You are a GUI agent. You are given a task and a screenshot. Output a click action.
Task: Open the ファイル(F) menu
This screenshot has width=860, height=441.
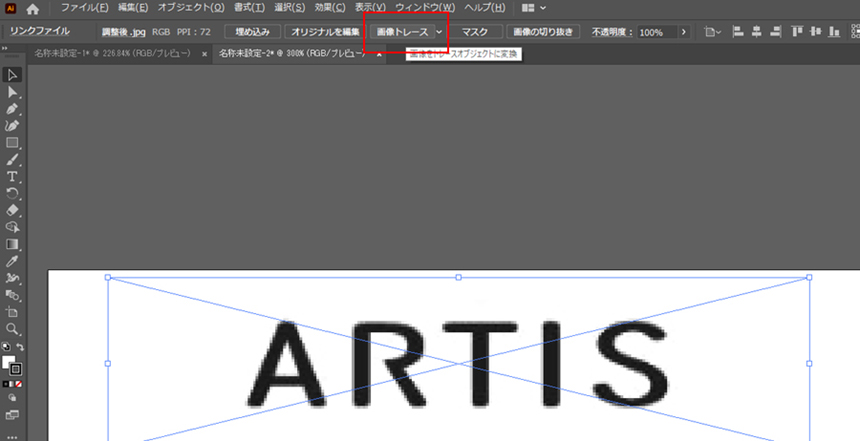point(84,8)
